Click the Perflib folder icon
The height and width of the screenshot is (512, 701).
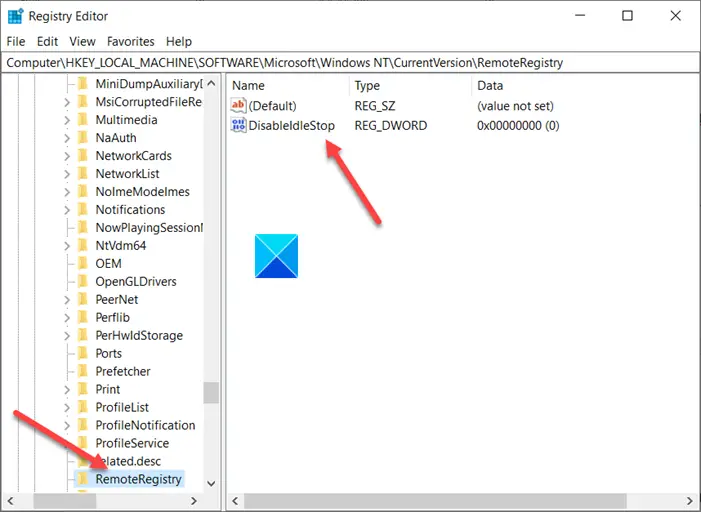click(x=83, y=317)
